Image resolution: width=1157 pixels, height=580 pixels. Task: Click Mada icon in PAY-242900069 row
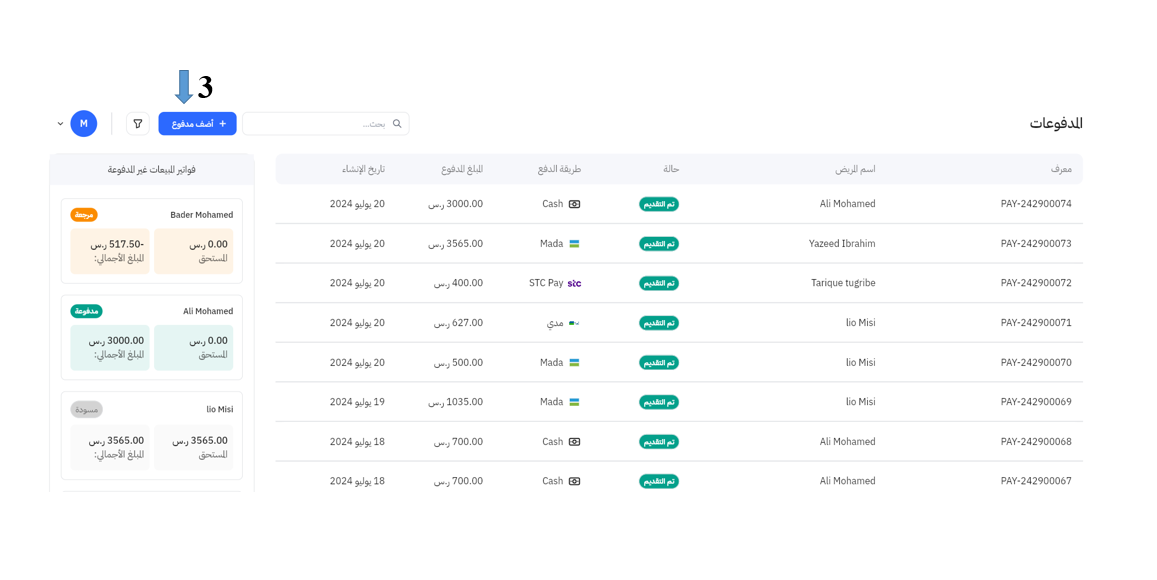tap(574, 402)
